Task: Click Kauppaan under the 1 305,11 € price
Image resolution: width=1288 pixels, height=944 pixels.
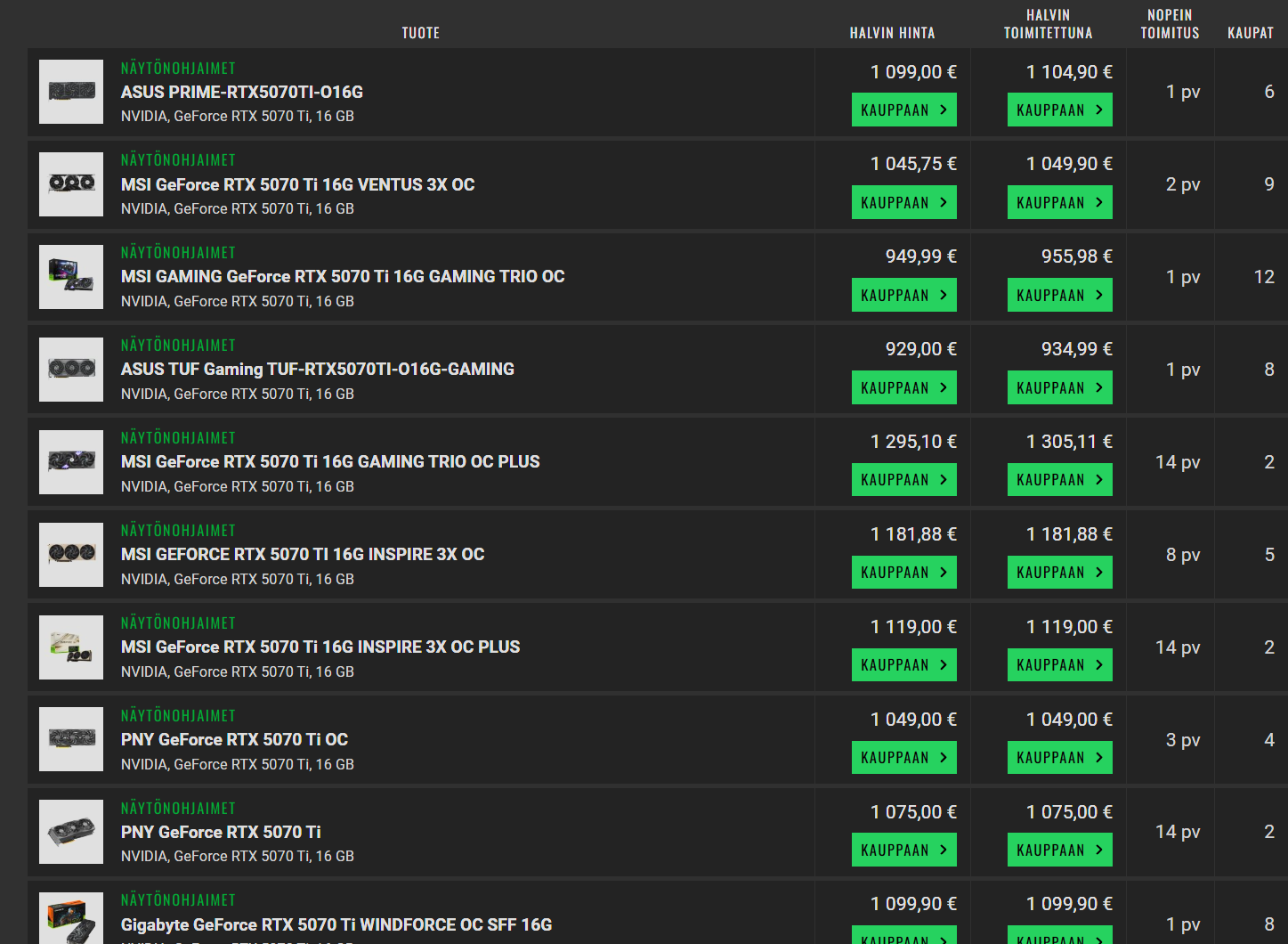Action: [1060, 480]
